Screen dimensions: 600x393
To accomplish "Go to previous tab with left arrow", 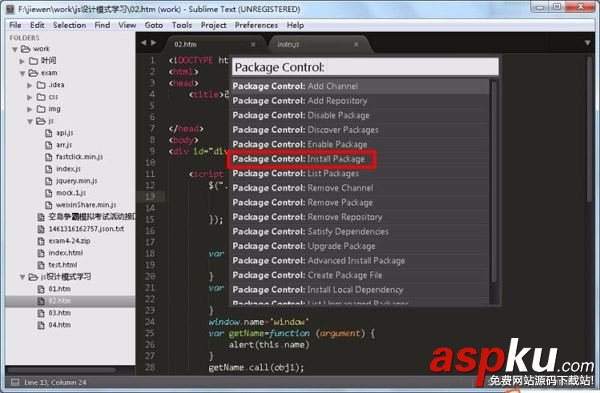I will click(143, 43).
